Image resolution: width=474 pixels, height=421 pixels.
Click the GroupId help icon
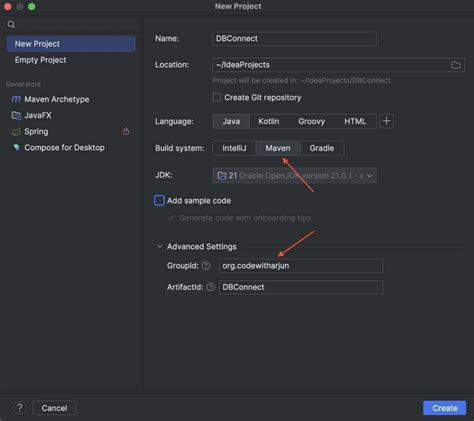(x=206, y=265)
